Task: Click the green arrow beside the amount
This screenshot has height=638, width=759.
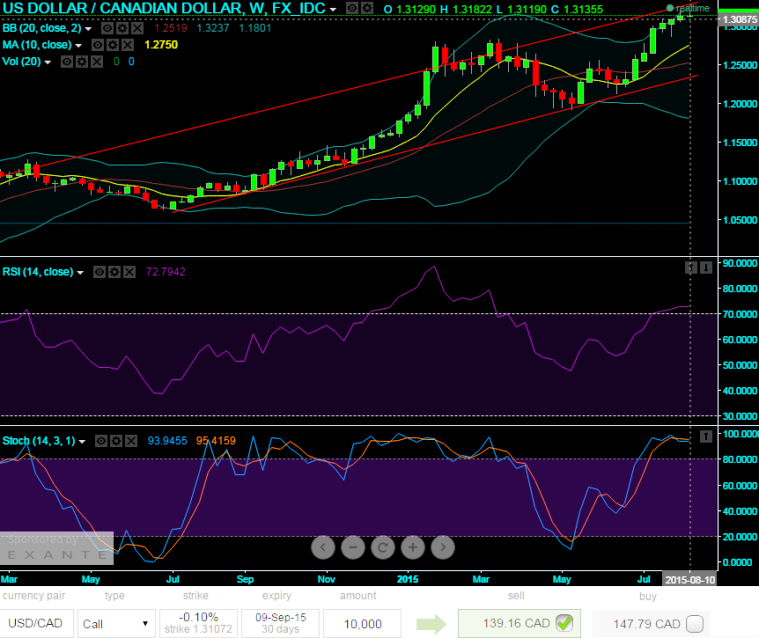Action: tap(432, 624)
